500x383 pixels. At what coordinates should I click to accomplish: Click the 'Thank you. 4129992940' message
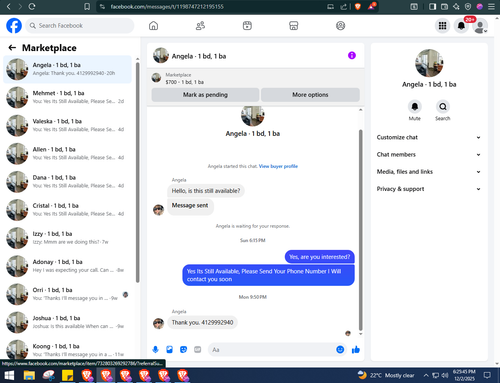202,322
